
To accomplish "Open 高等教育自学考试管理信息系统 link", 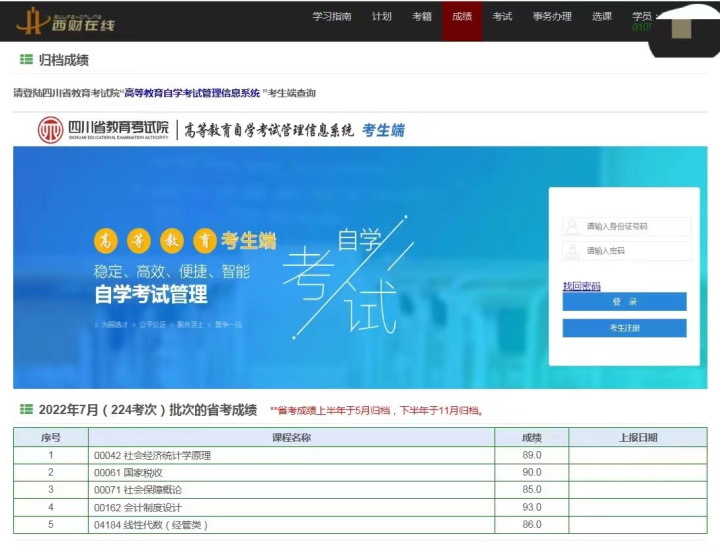I will 192,93.
